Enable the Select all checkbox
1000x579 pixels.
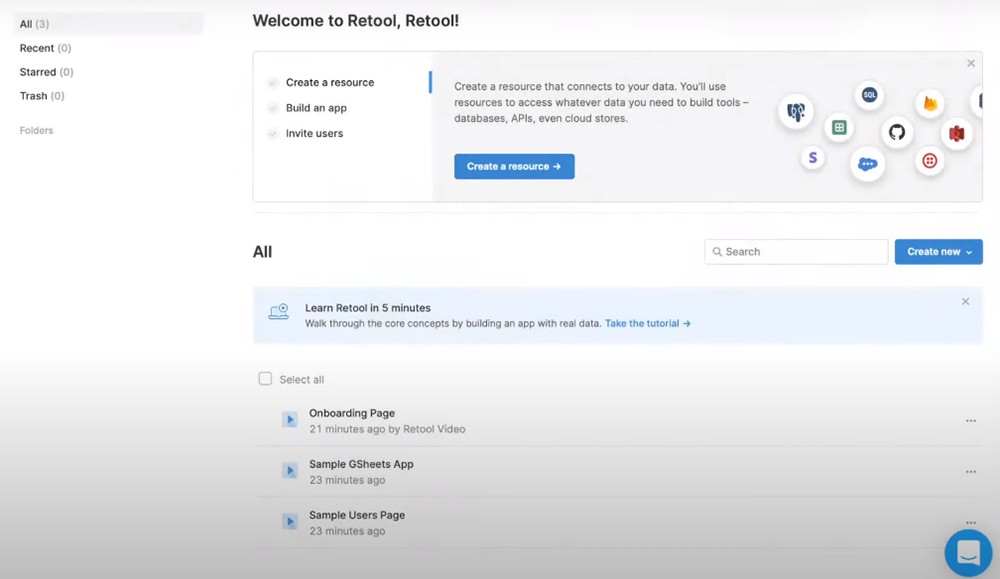pos(265,378)
